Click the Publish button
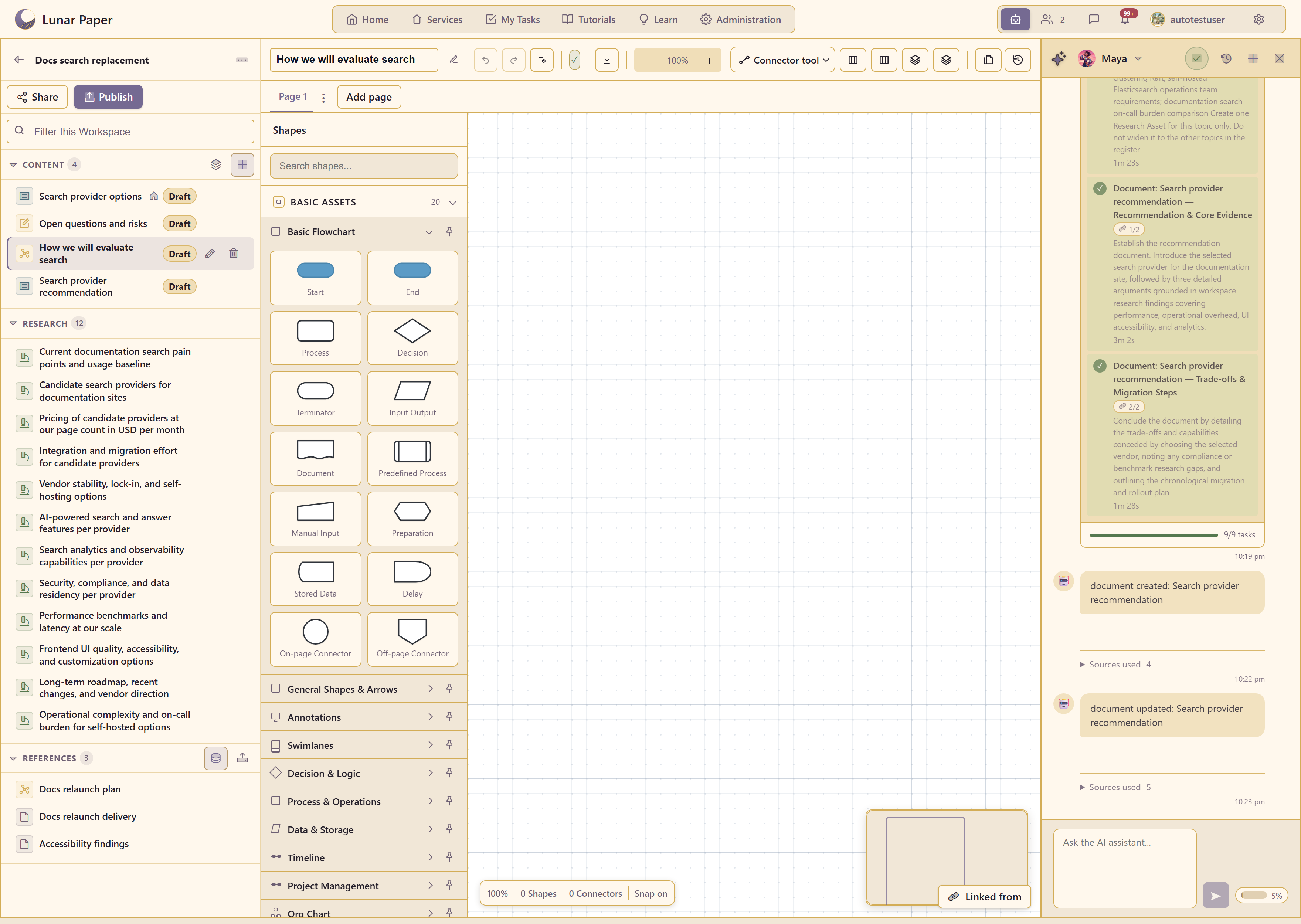This screenshot has width=1301, height=924. point(108,97)
